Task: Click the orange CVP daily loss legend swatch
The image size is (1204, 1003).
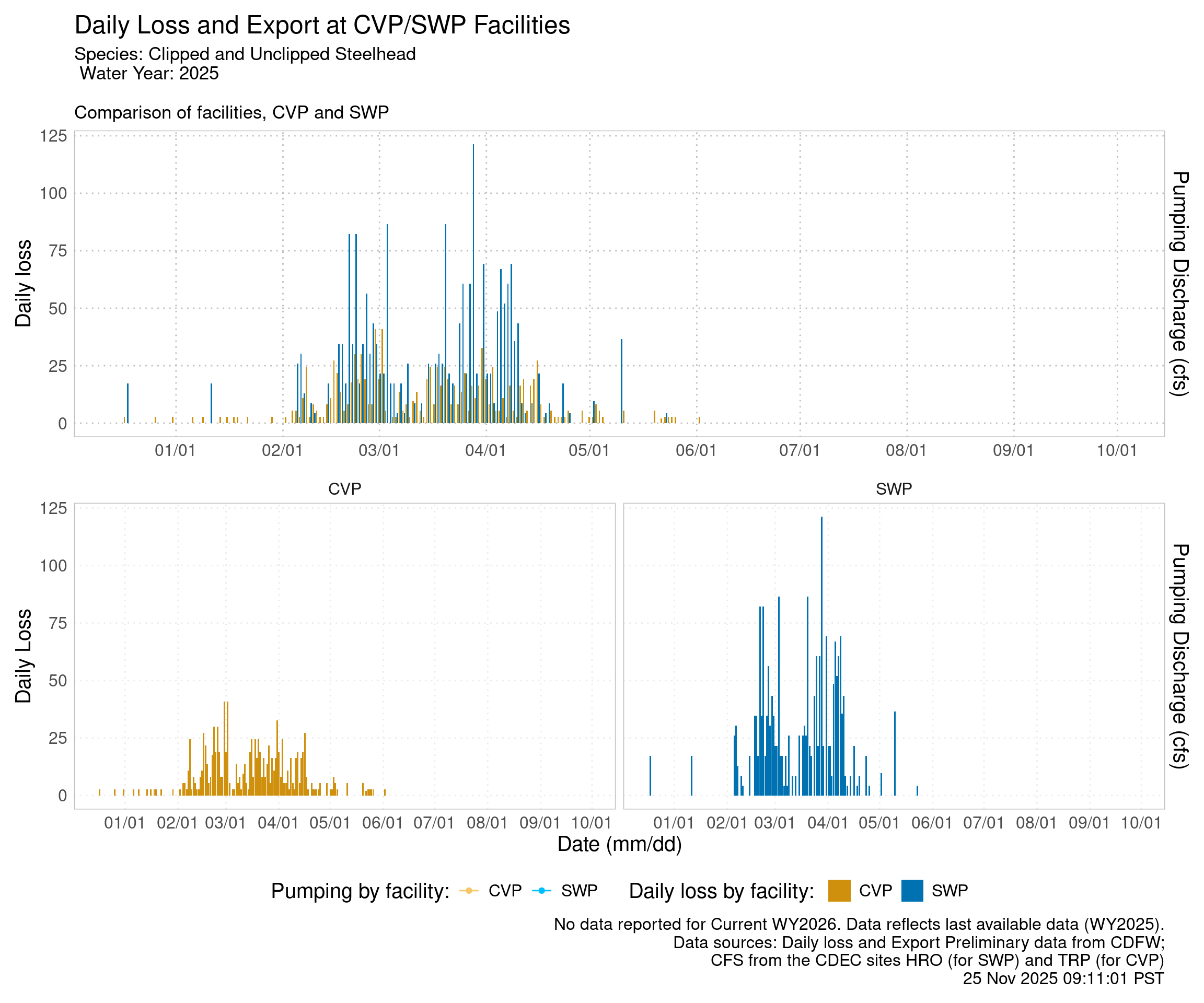Action: tap(839, 891)
